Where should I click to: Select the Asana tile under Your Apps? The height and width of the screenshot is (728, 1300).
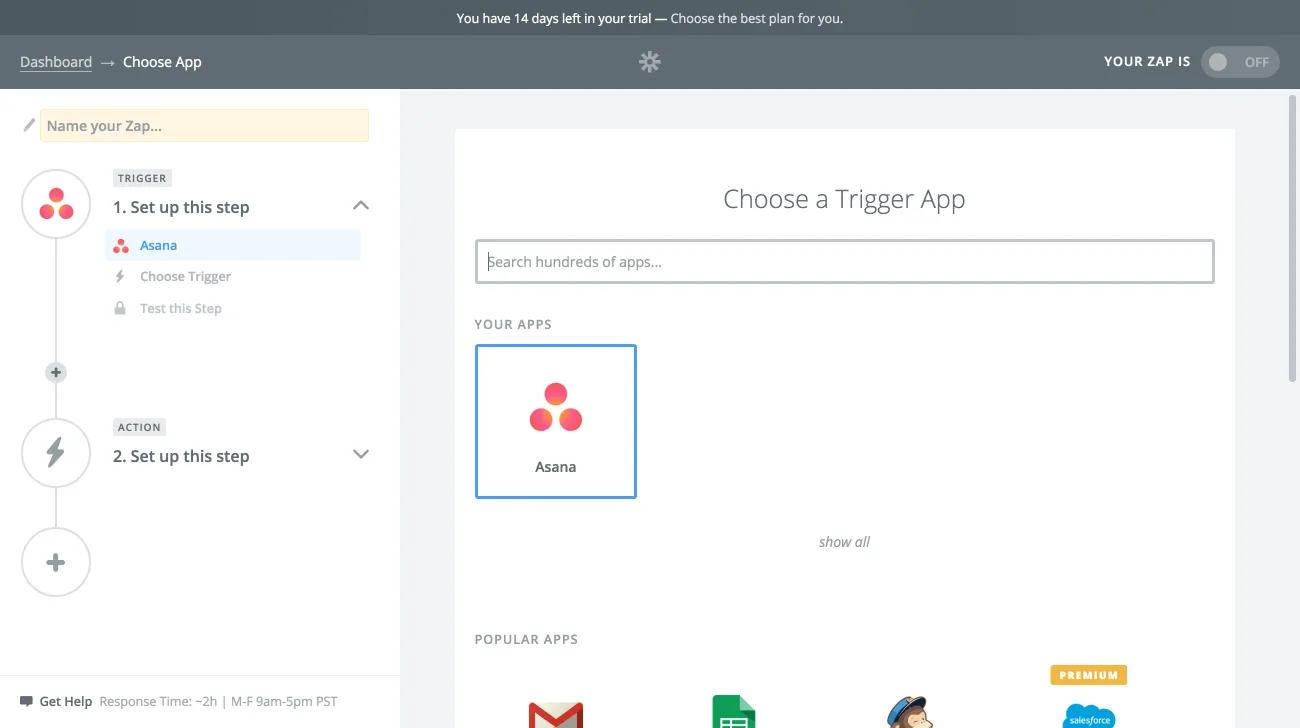point(555,421)
